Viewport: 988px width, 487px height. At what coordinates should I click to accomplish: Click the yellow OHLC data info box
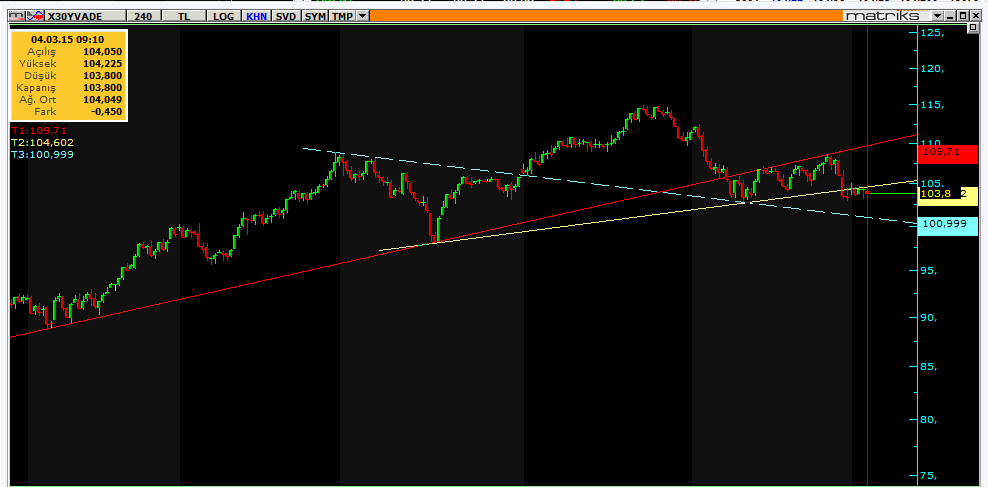point(70,76)
